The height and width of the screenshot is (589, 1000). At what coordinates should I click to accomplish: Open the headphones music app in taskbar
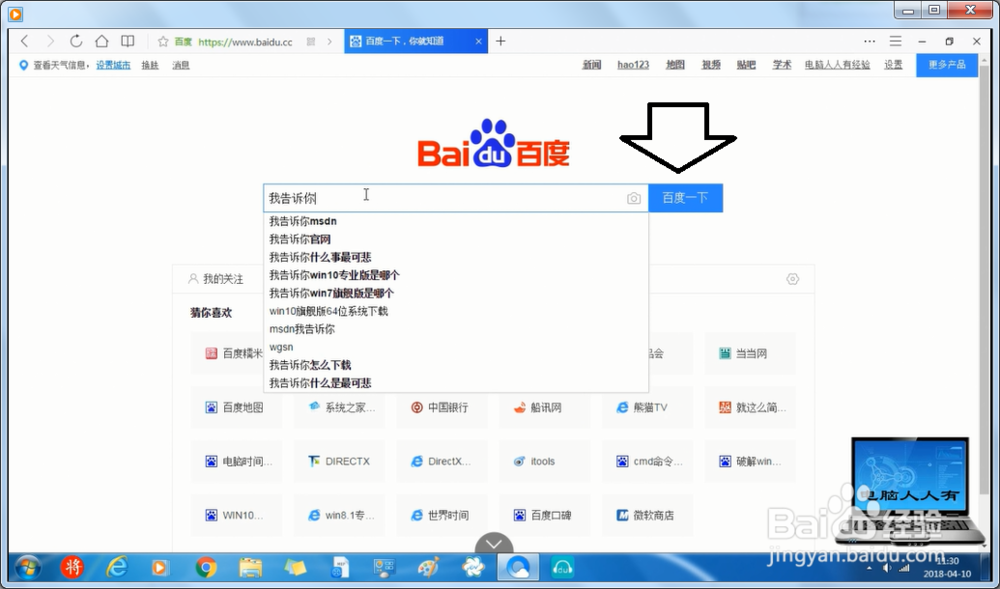(x=562, y=567)
